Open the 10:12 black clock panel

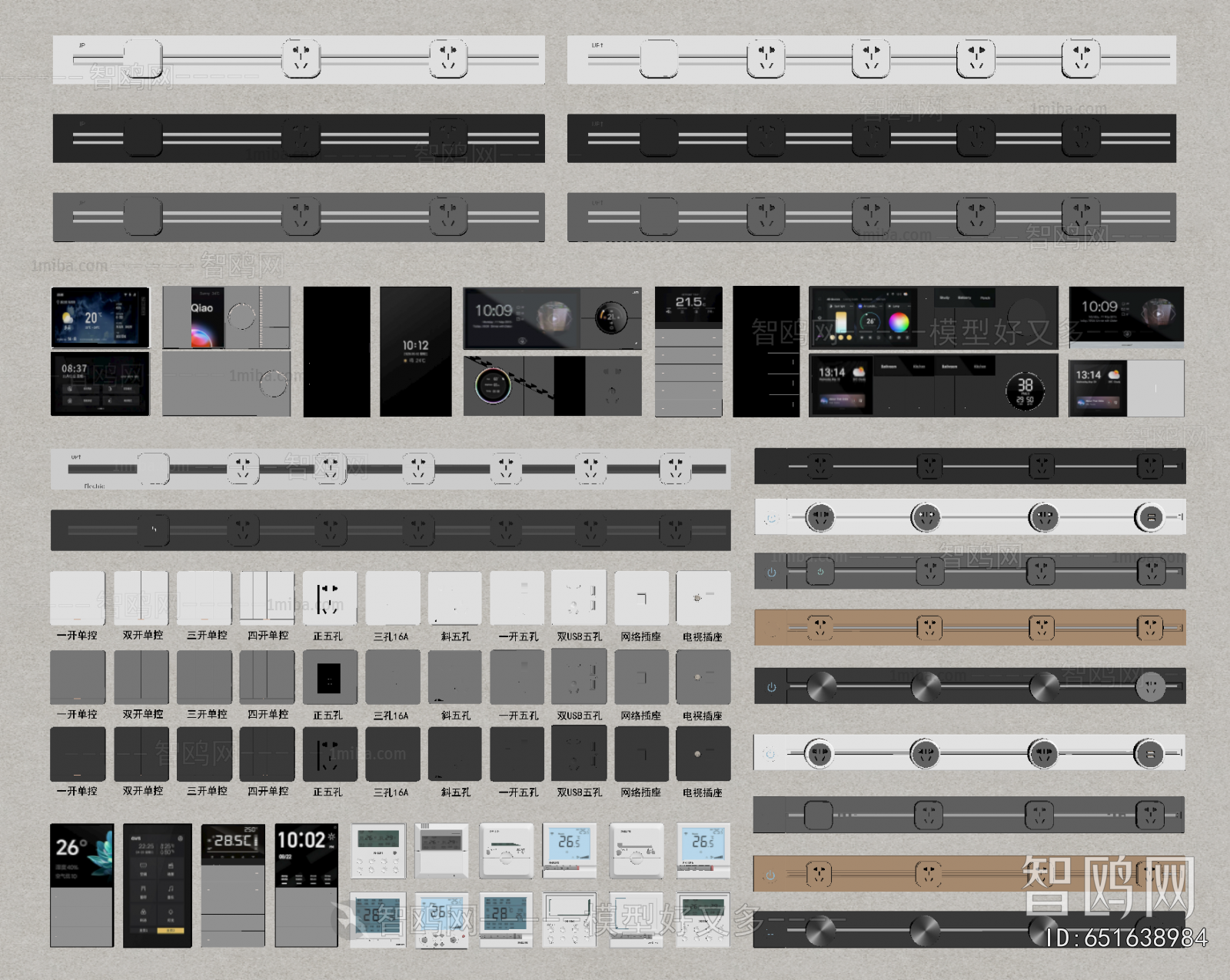point(416,351)
